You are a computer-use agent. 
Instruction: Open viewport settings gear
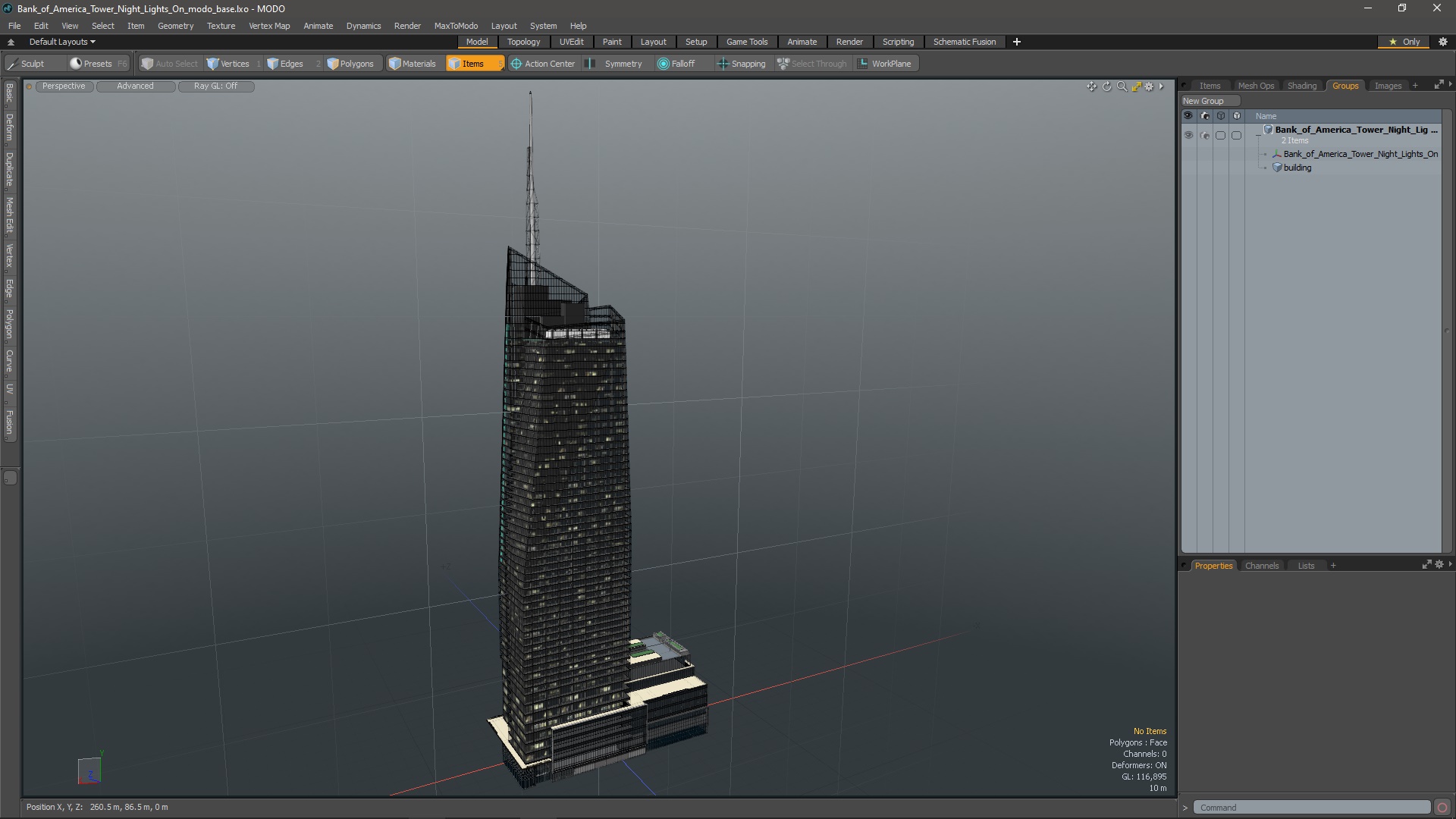pos(1150,86)
